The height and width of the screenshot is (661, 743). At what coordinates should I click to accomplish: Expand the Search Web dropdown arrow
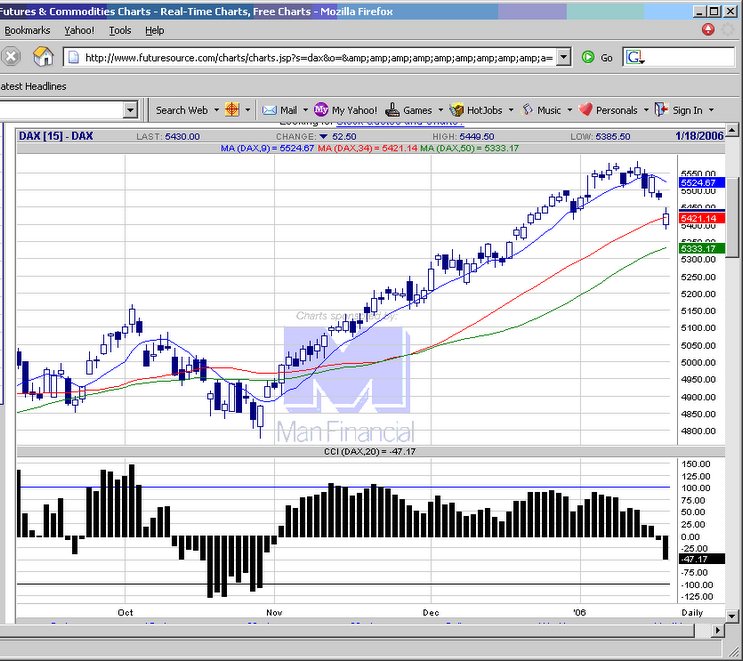tap(217, 110)
